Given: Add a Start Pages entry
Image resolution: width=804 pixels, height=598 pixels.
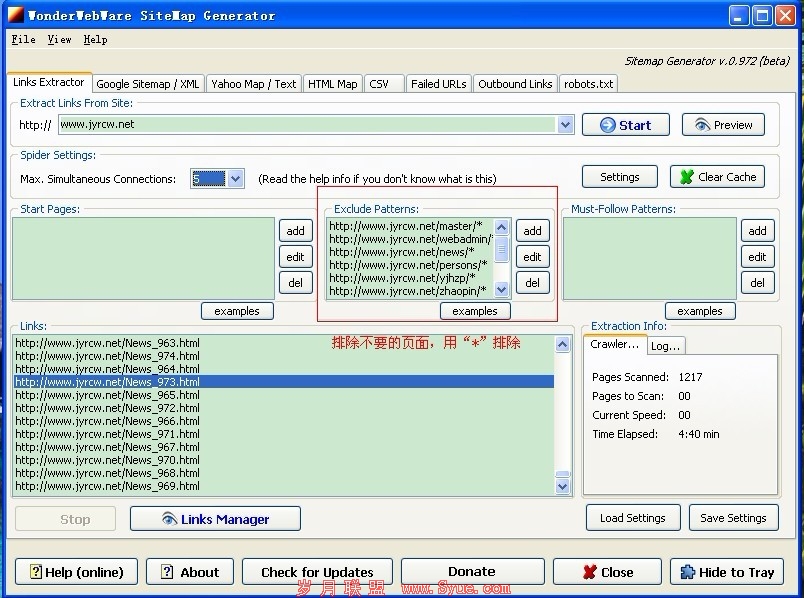Looking at the screenshot, I should (x=295, y=231).
